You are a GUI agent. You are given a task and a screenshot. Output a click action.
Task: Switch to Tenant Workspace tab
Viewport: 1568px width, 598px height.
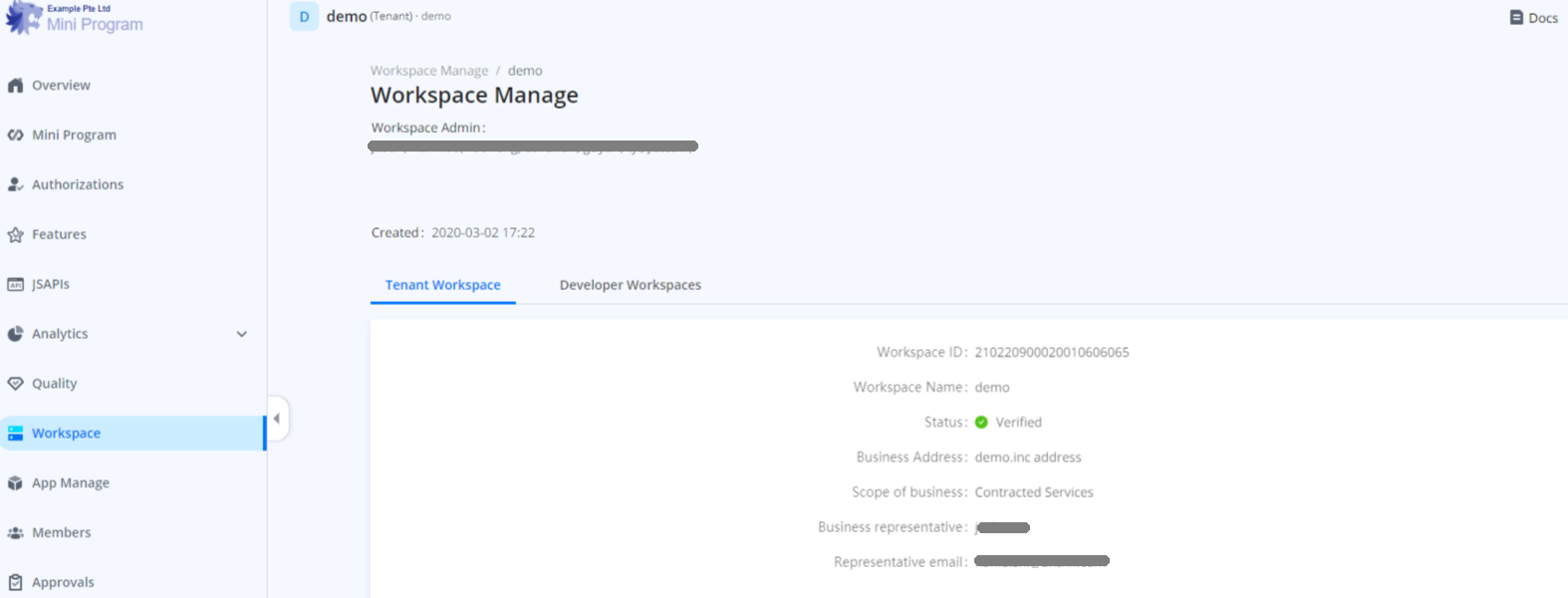tap(443, 285)
